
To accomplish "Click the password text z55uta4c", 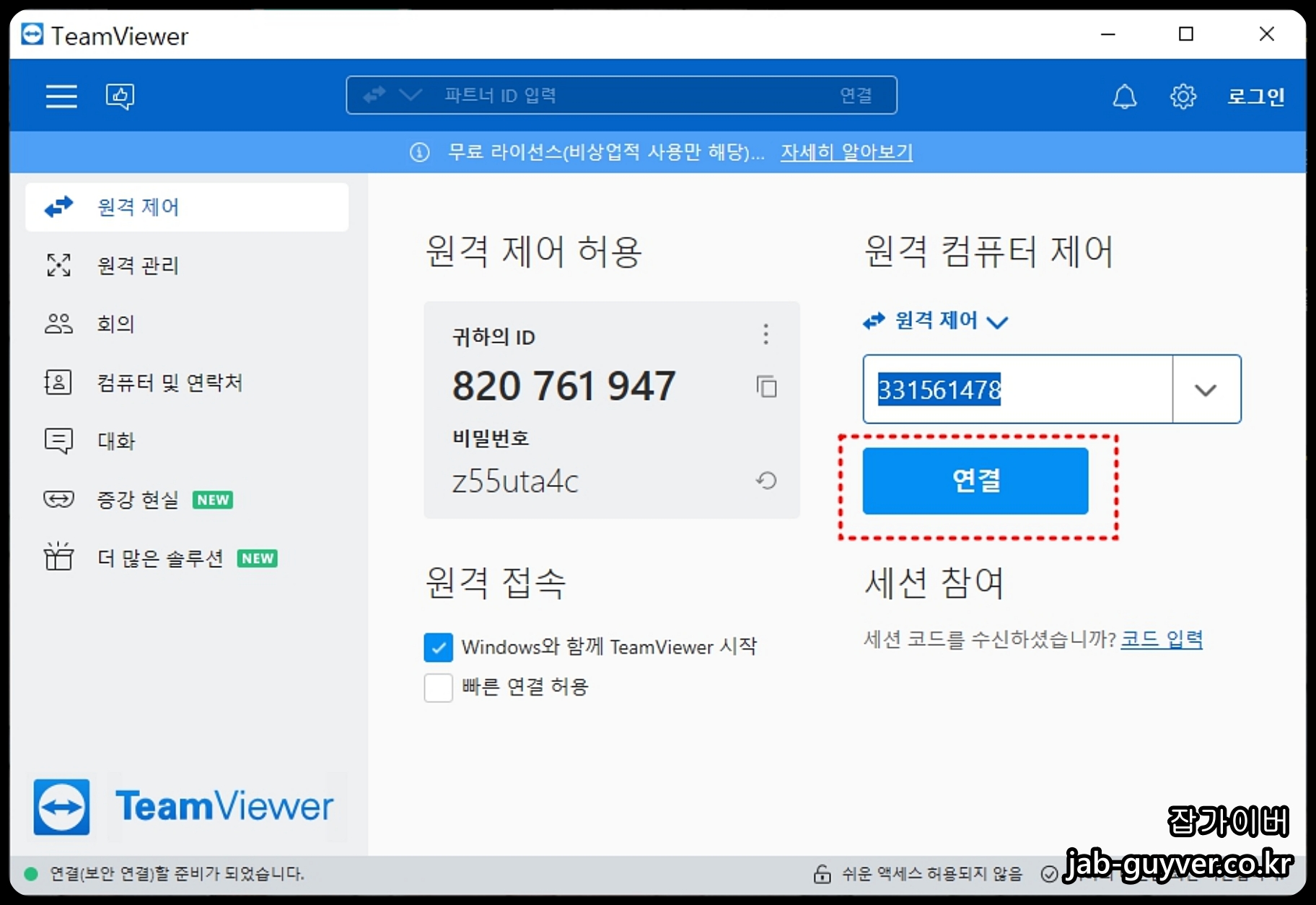I will (515, 481).
